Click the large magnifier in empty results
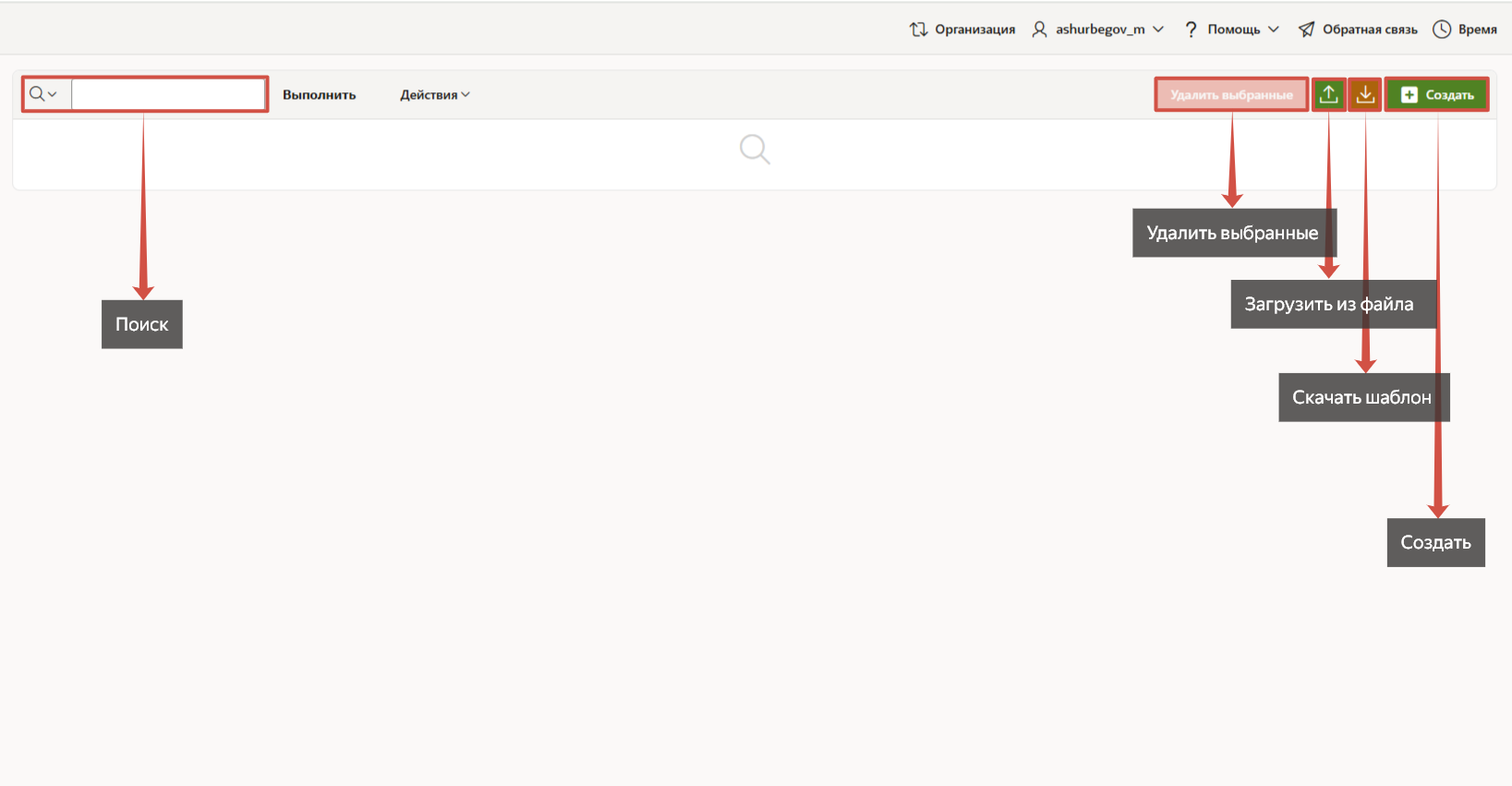The width and height of the screenshot is (1512, 786). [755, 149]
